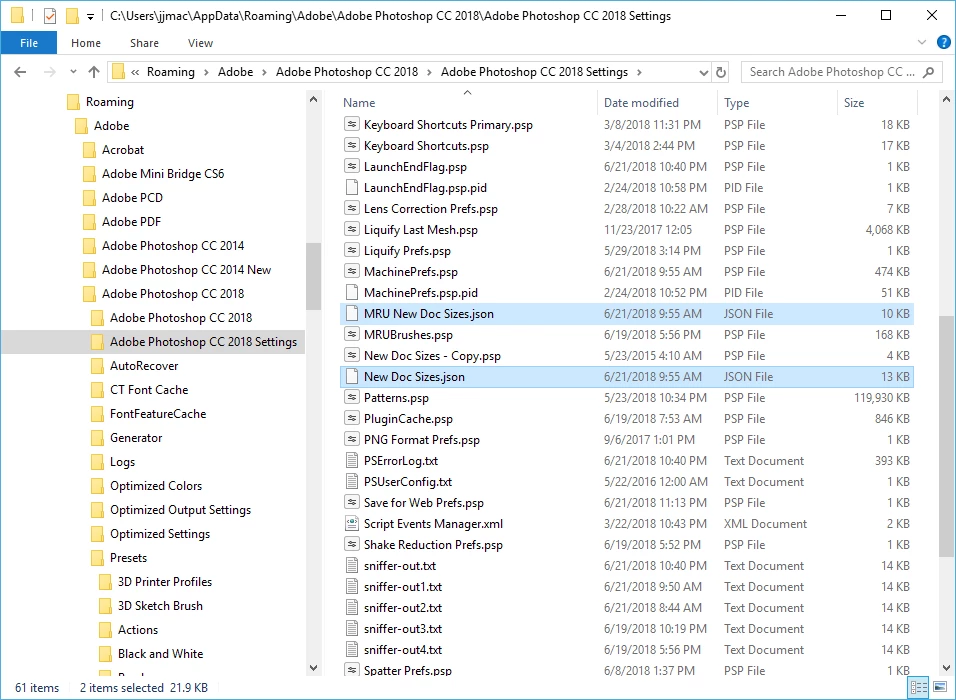Click XML icon of Script Events Manager.xml
The height and width of the screenshot is (700, 956).
[x=351, y=523]
